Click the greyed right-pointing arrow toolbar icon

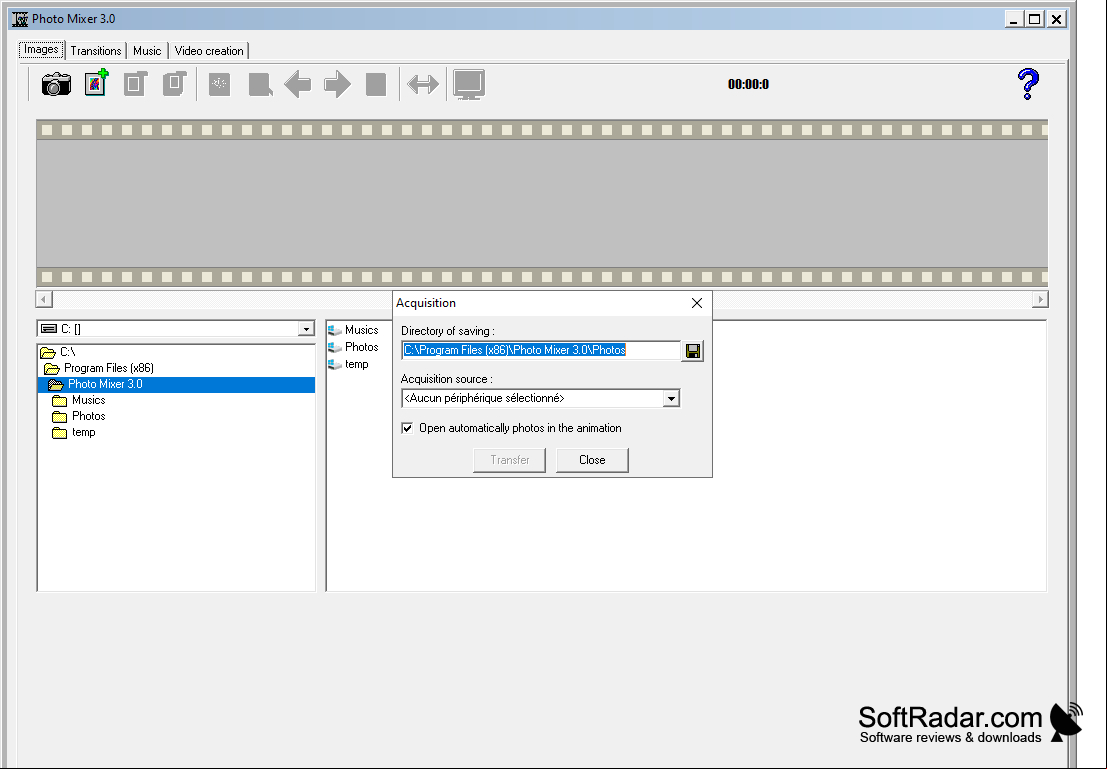tap(337, 84)
